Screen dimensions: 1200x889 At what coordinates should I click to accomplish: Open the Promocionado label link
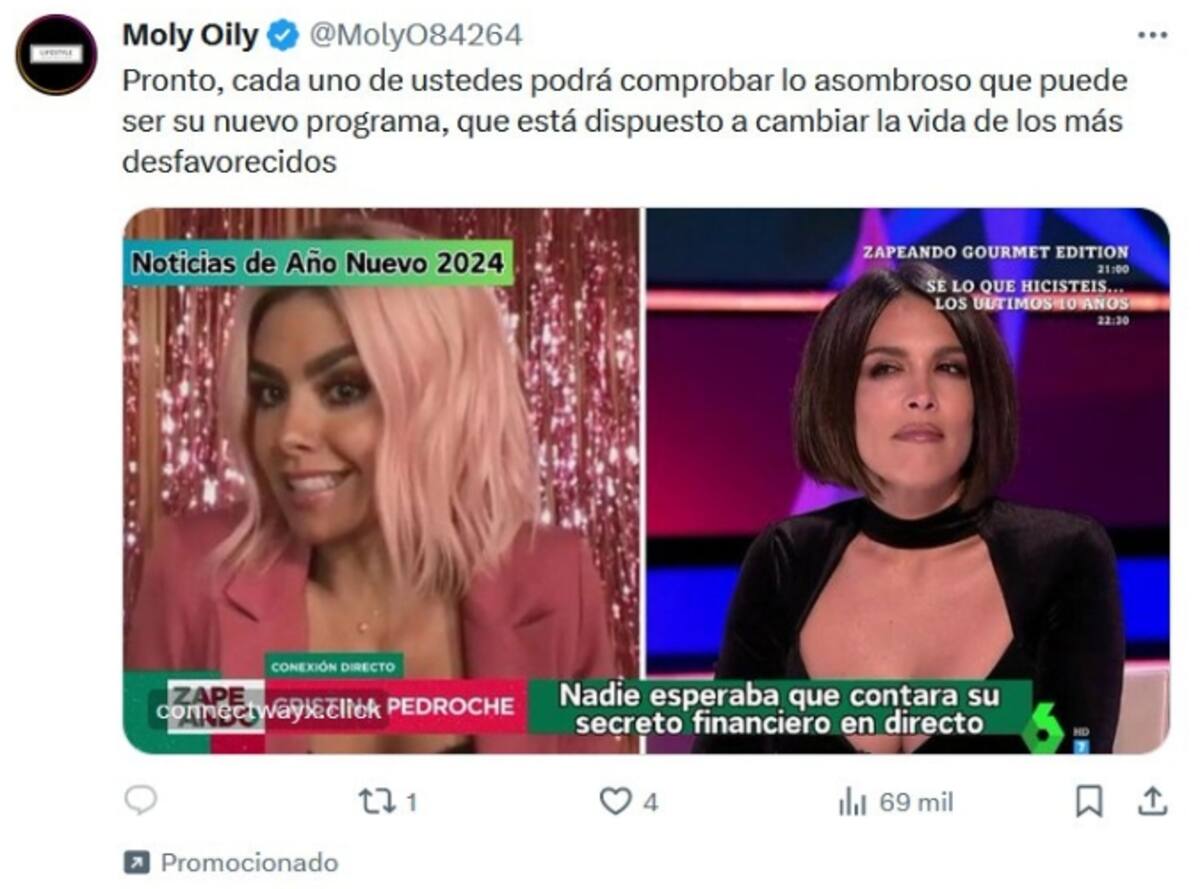[x=249, y=862]
